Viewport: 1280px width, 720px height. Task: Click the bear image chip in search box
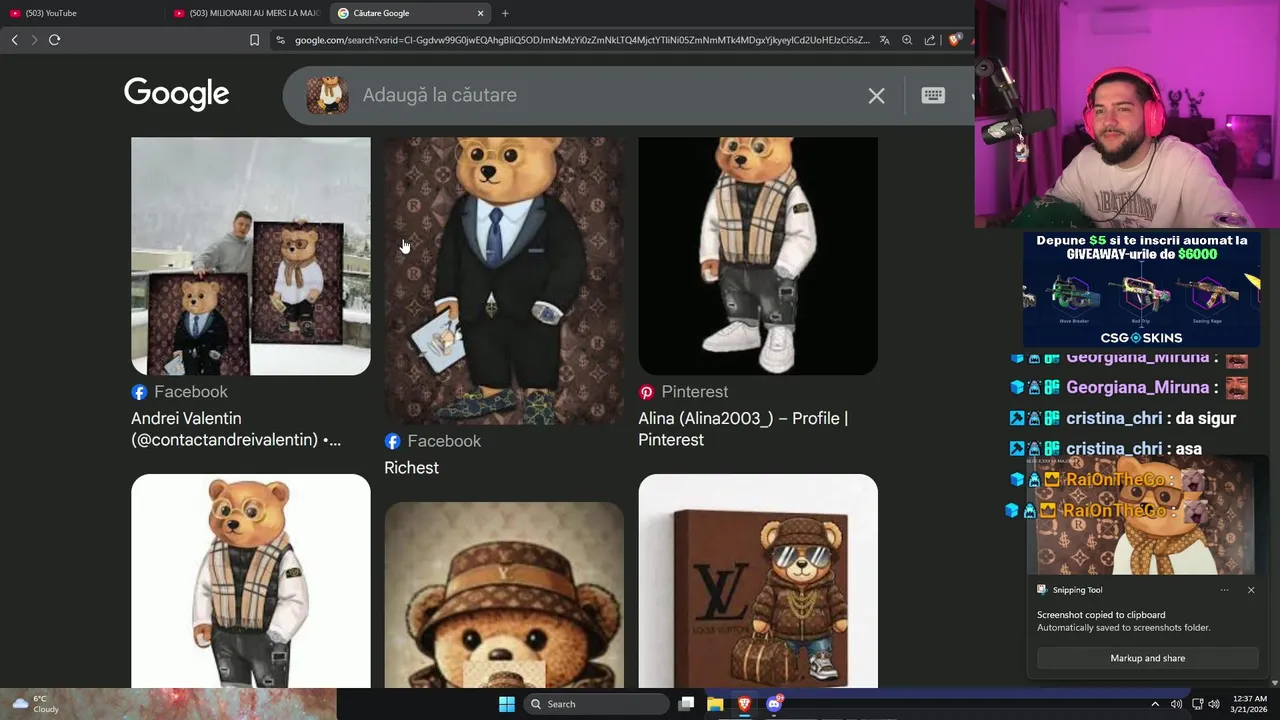click(x=327, y=95)
